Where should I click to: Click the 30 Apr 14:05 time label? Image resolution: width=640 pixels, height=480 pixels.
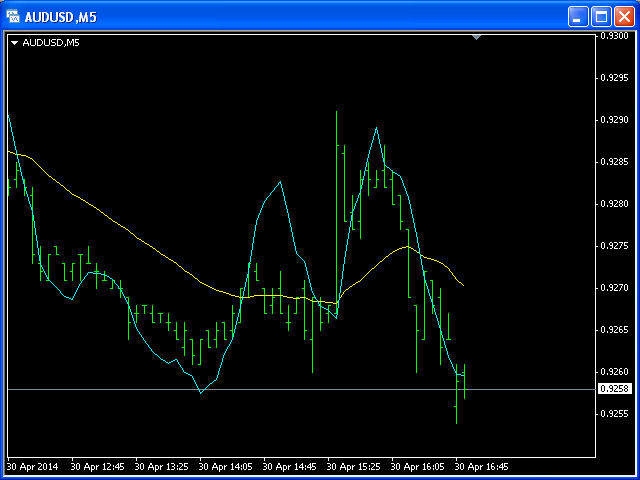pos(226,466)
